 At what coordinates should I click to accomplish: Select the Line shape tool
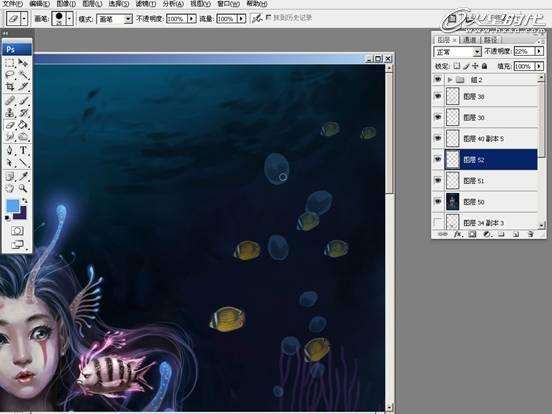[23, 162]
